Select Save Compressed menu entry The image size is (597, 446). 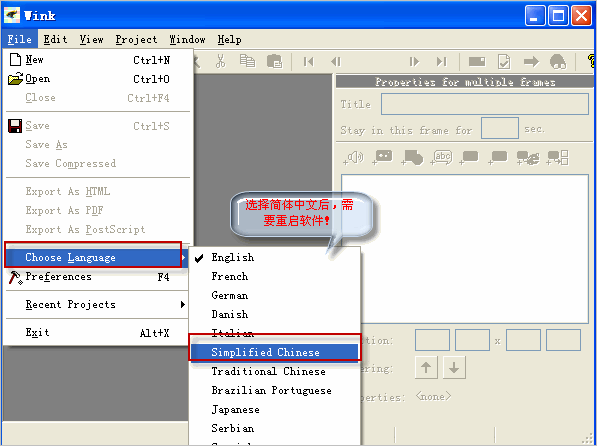pos(97,163)
